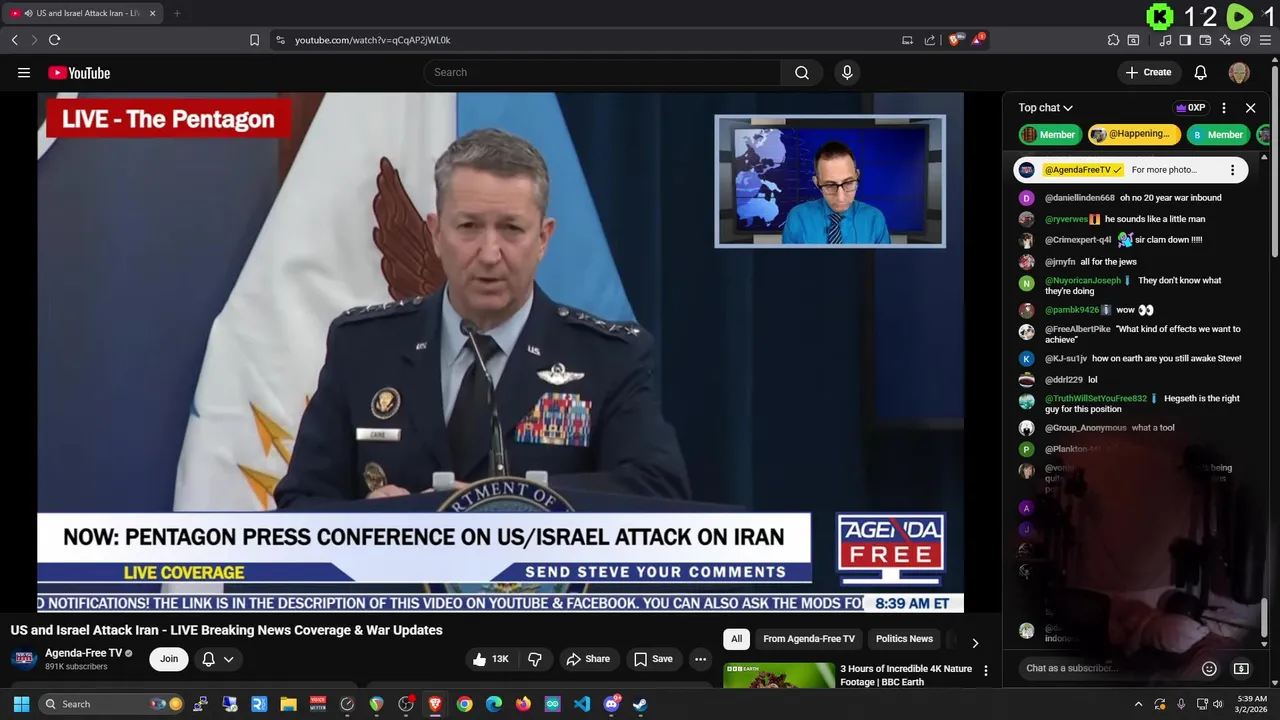Click the YouTube search magnifier button

click(802, 72)
